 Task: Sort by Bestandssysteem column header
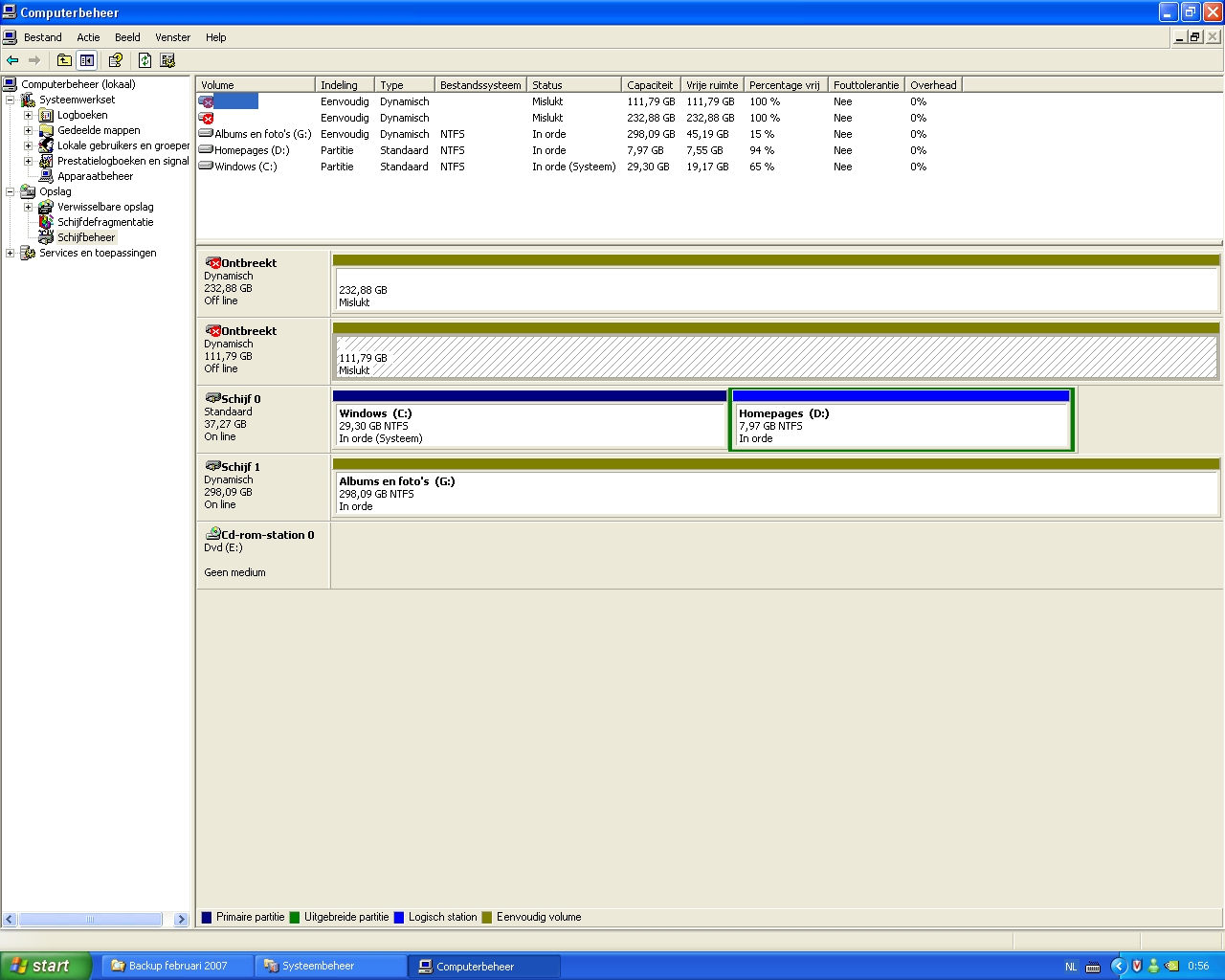tap(480, 85)
